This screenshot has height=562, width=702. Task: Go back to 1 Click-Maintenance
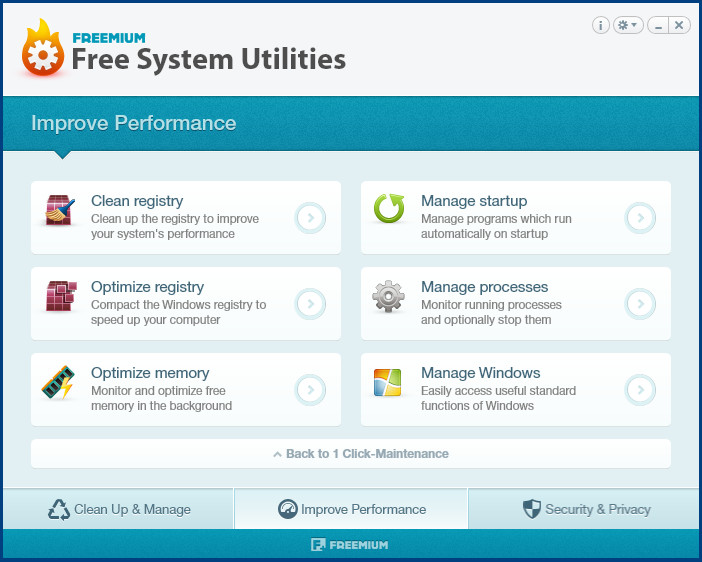click(x=351, y=454)
